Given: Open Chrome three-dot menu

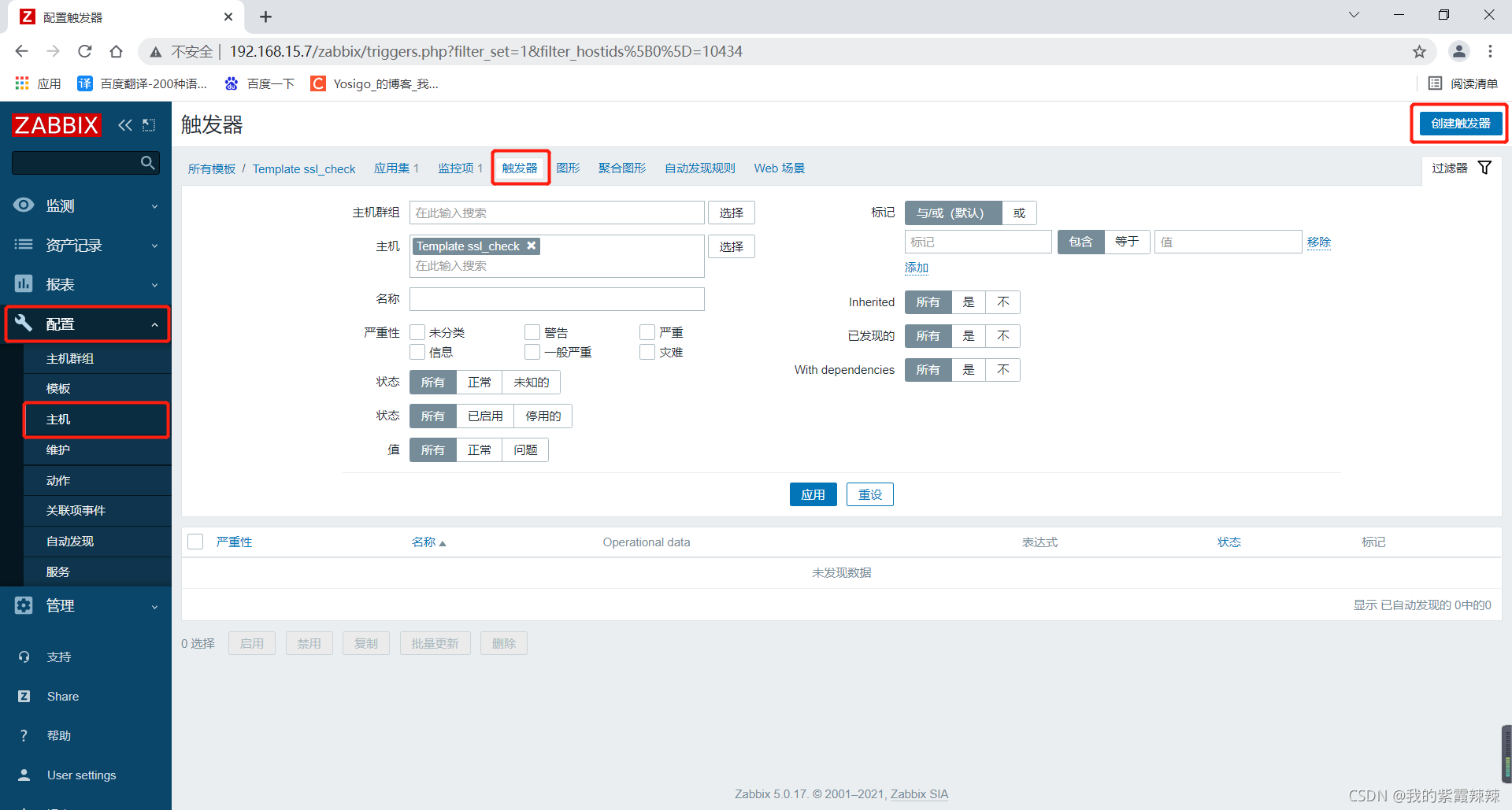Looking at the screenshot, I should point(1490,51).
